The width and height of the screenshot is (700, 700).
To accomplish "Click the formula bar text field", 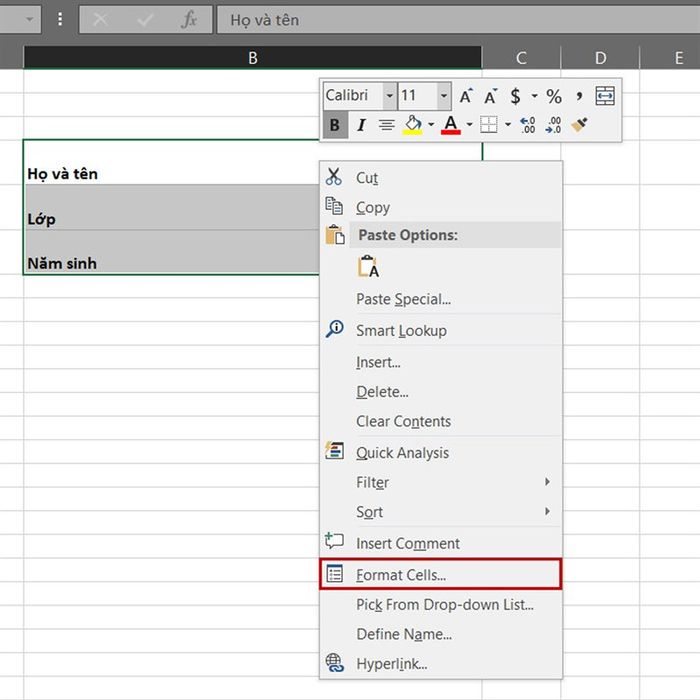I will (x=458, y=20).
